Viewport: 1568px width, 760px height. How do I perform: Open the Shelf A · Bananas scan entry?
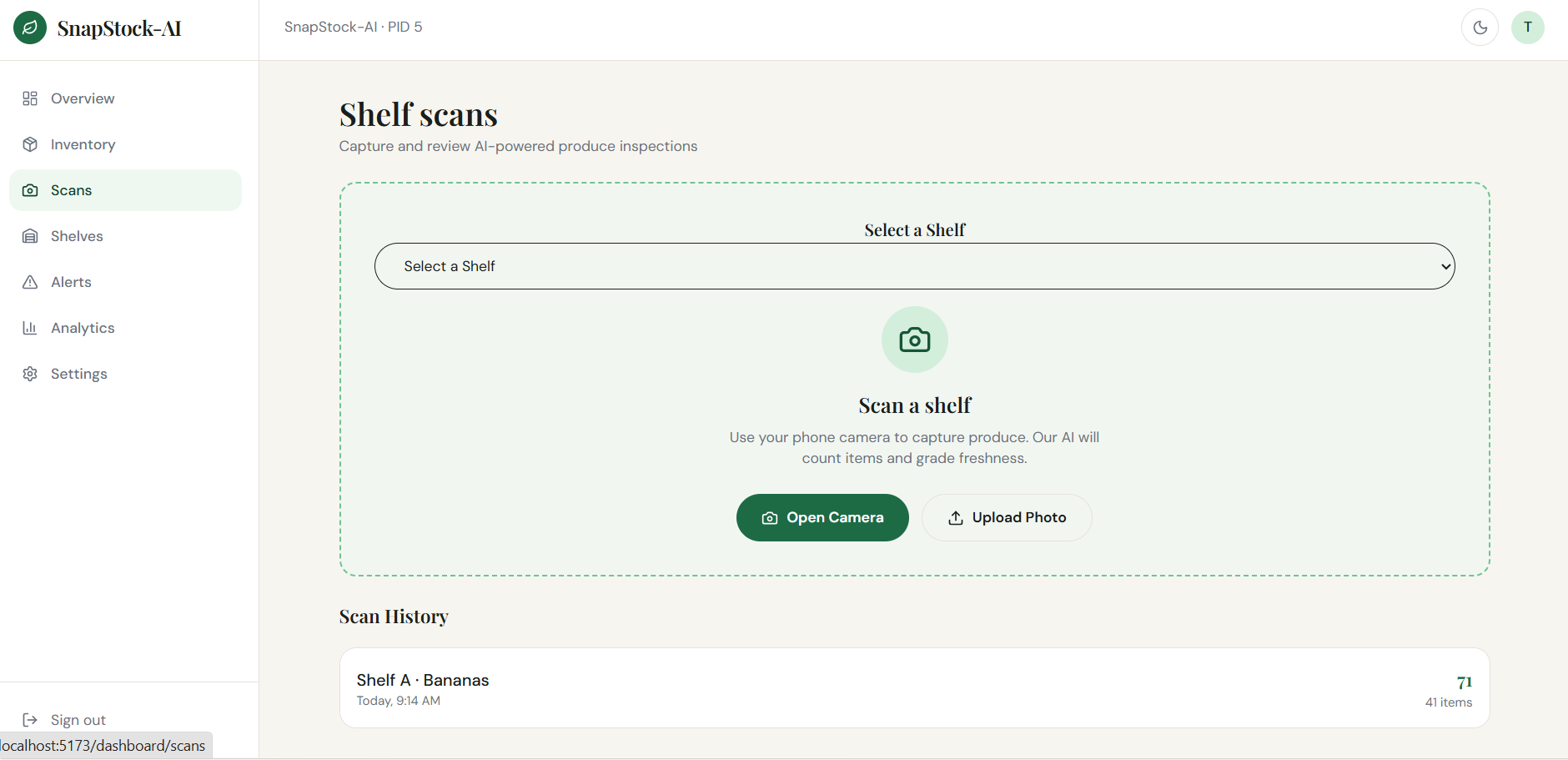tap(915, 688)
